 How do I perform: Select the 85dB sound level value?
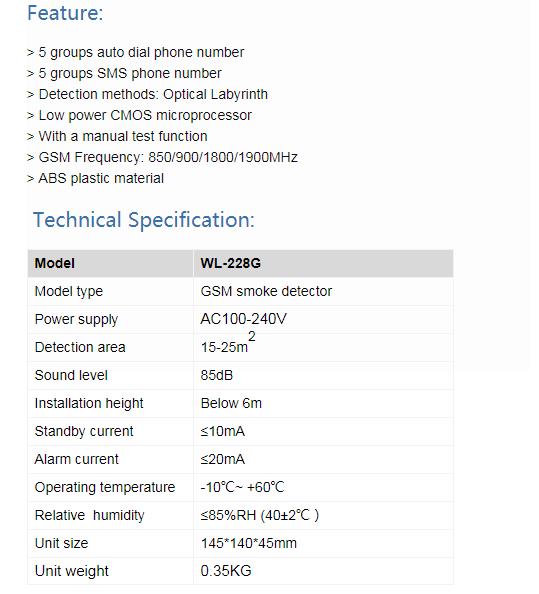217,375
